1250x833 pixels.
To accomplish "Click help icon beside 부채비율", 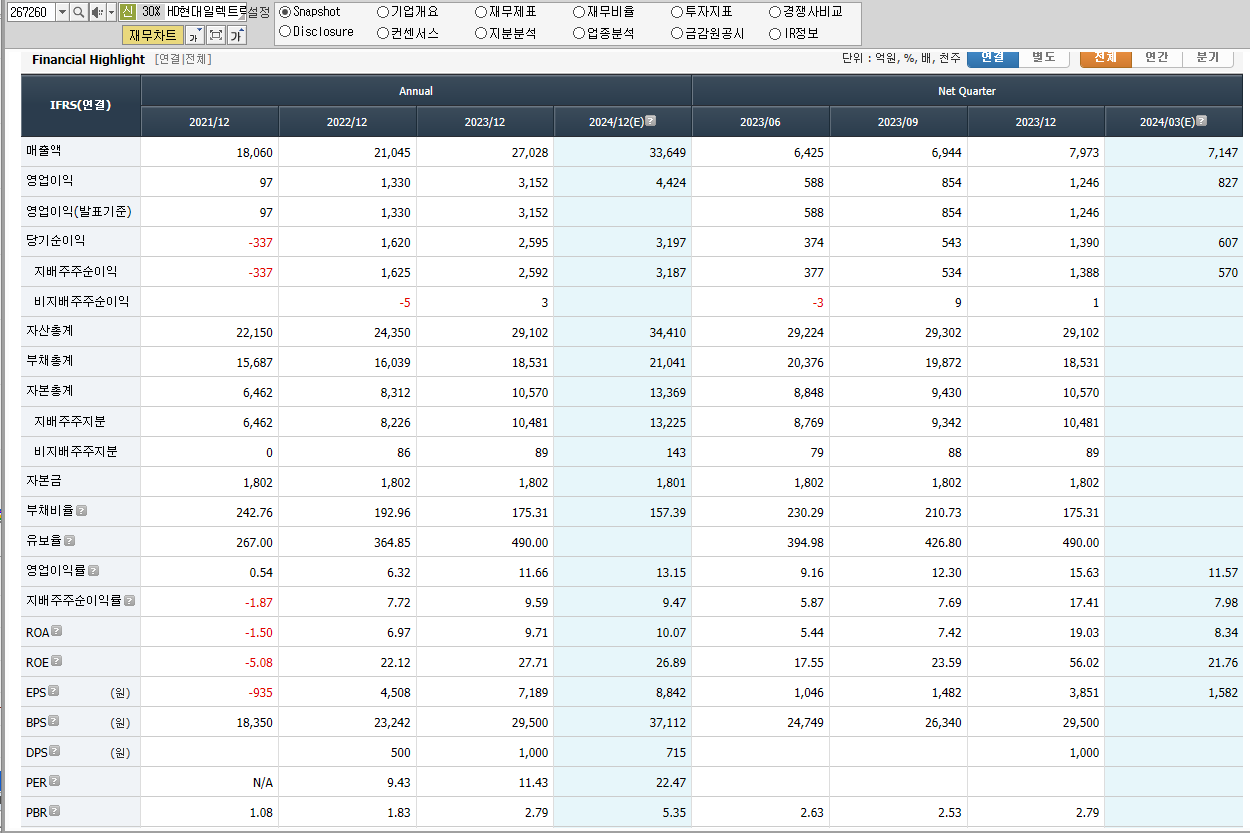I will 81,510.
